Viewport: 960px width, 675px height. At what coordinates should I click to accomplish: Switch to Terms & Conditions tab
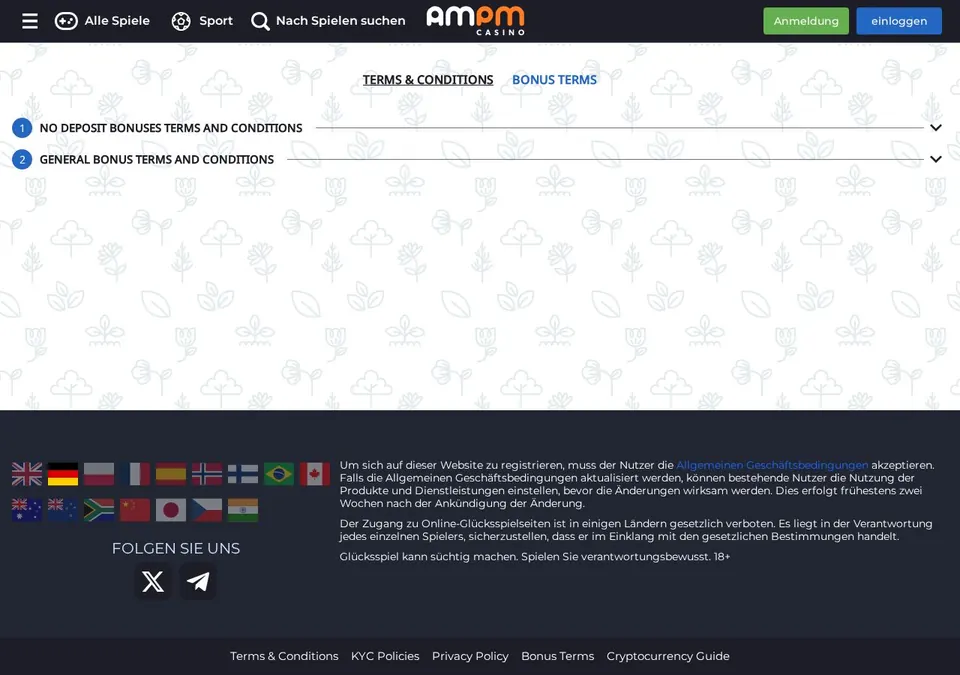[427, 80]
